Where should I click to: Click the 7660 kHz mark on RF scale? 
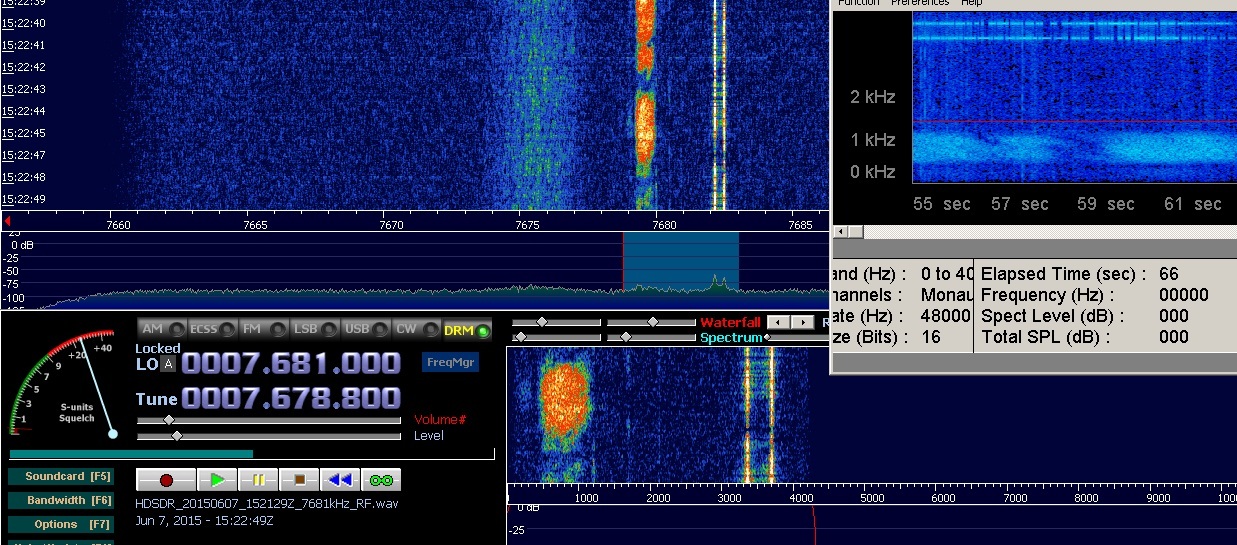[x=118, y=226]
